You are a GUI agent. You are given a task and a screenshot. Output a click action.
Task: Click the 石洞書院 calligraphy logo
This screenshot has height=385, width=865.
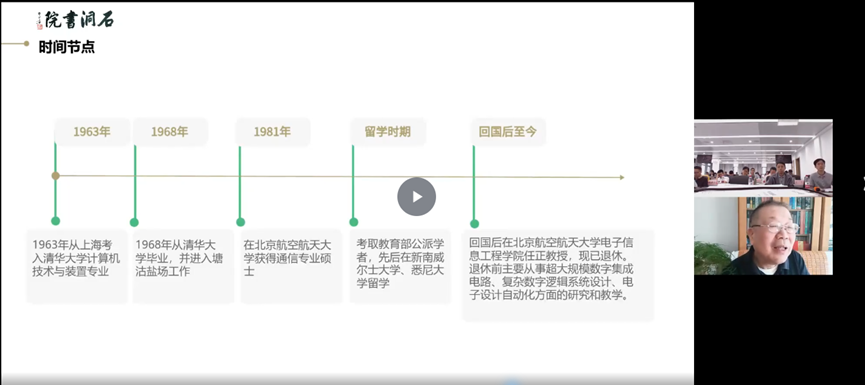click(x=80, y=20)
